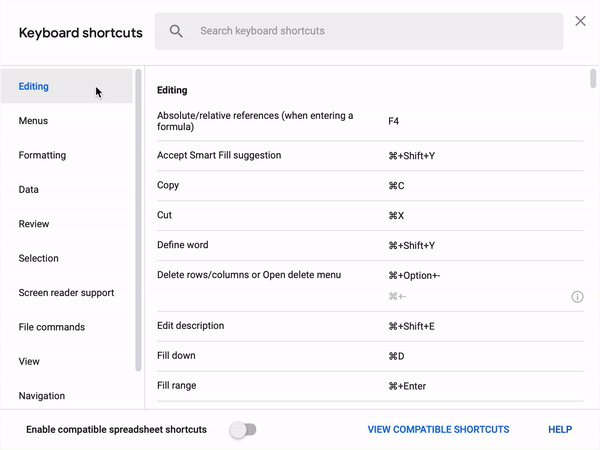Click the category list scrollbar
The width and height of the screenshot is (600, 450).
coord(138,220)
